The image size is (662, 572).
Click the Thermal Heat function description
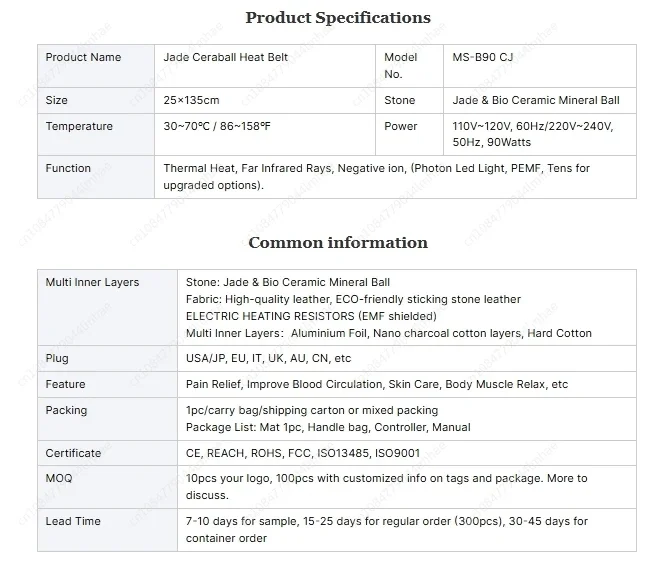coord(377,177)
